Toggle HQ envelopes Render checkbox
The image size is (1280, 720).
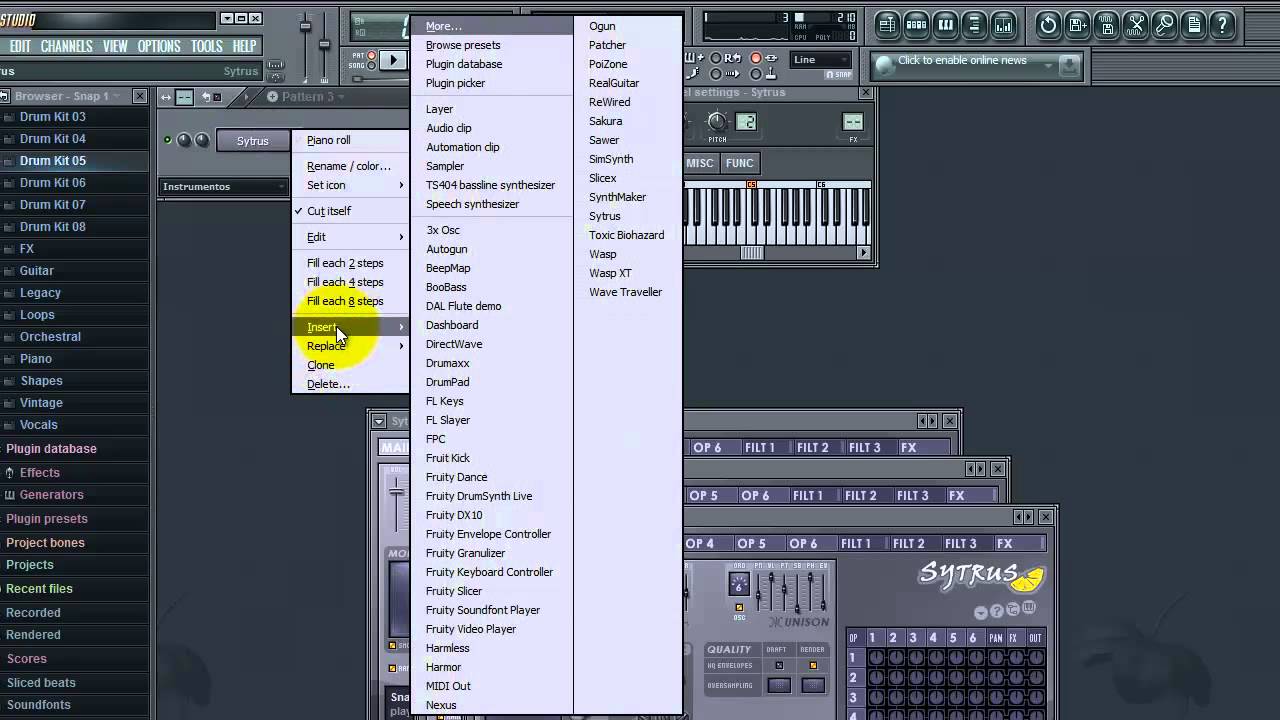(x=813, y=665)
